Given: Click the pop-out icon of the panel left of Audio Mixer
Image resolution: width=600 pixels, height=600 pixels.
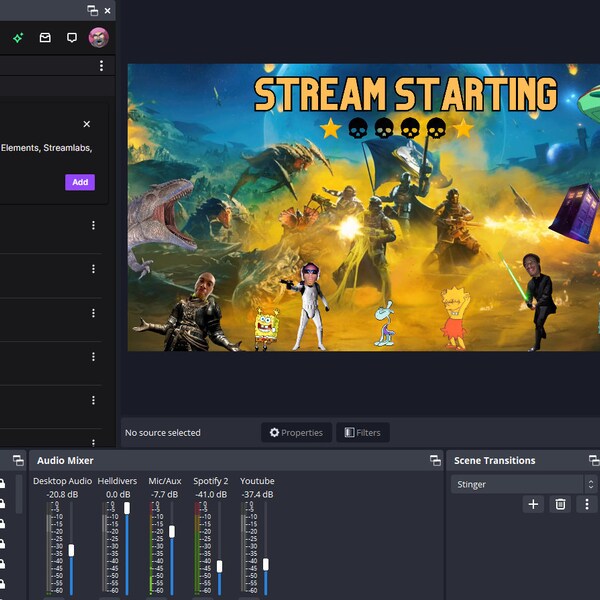Looking at the screenshot, I should 18,460.
